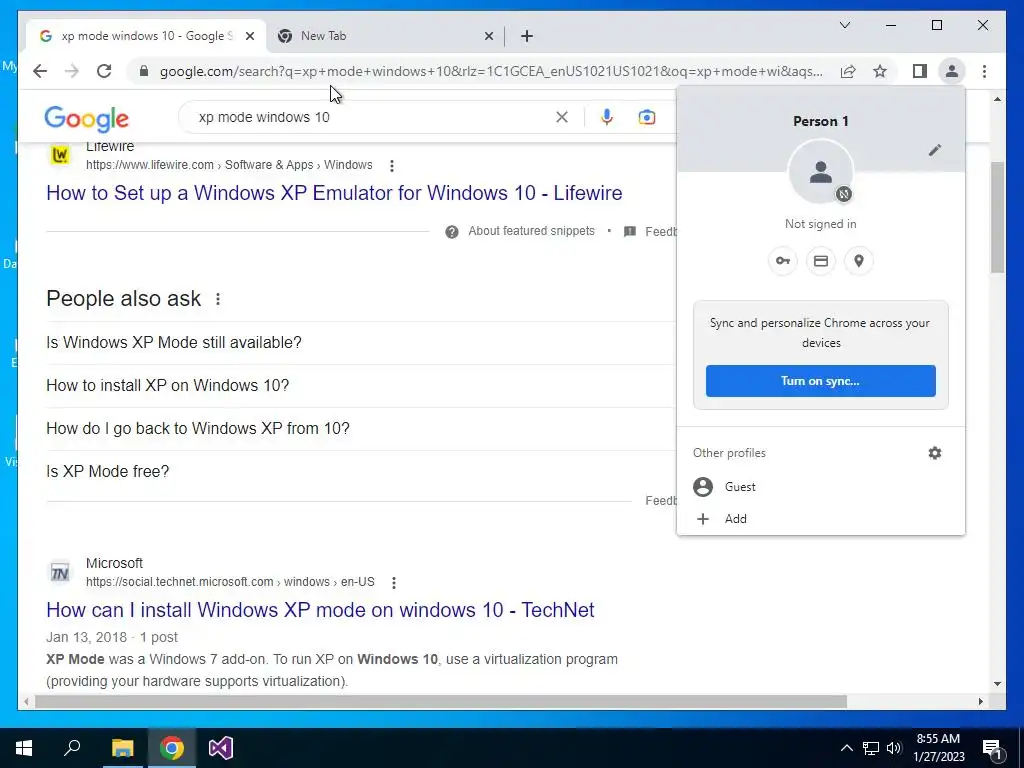Click the horizontal scroll right arrow

980,701
